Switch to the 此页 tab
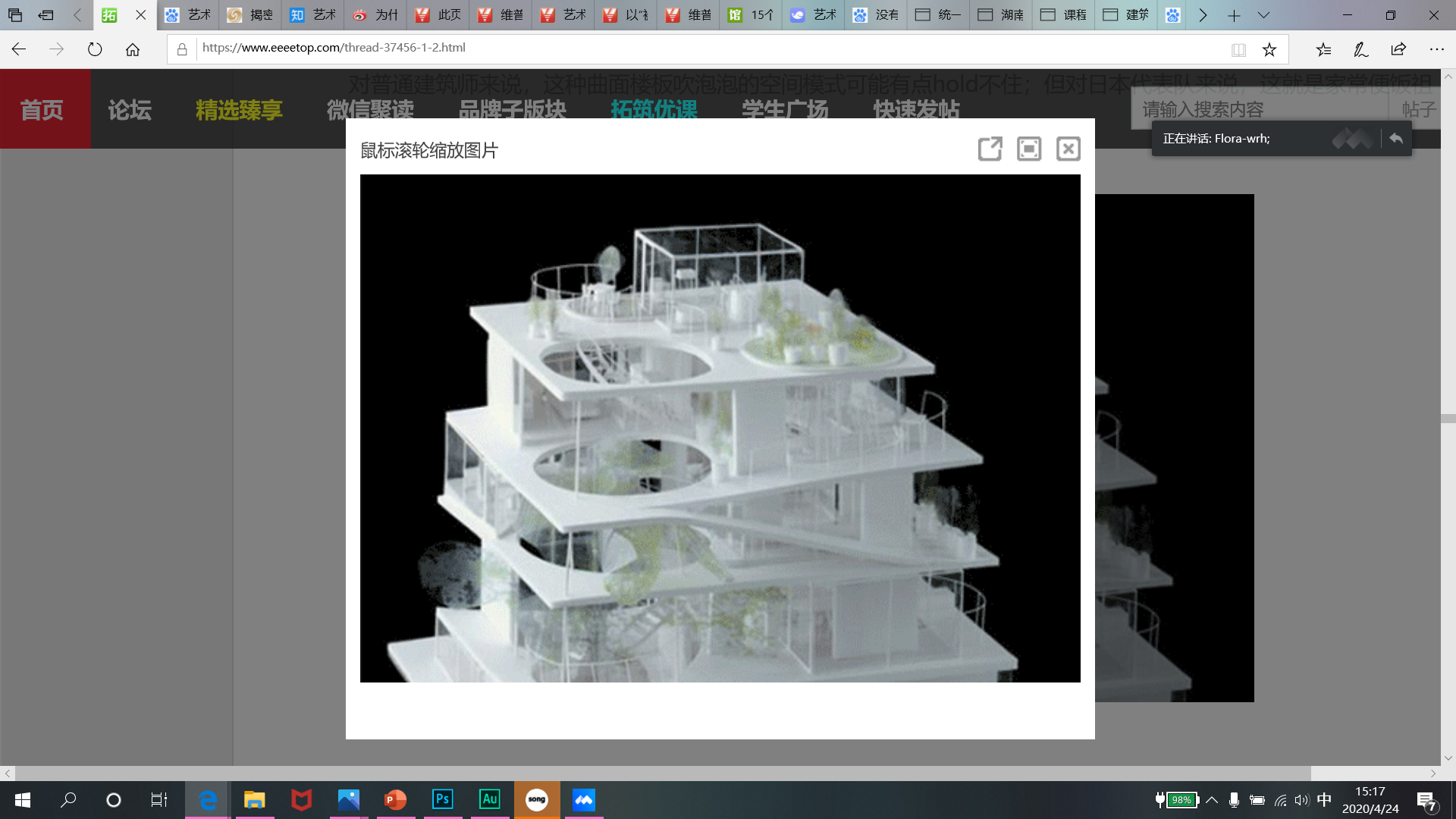Image resolution: width=1456 pixels, height=819 pixels. pyautogui.click(x=438, y=15)
